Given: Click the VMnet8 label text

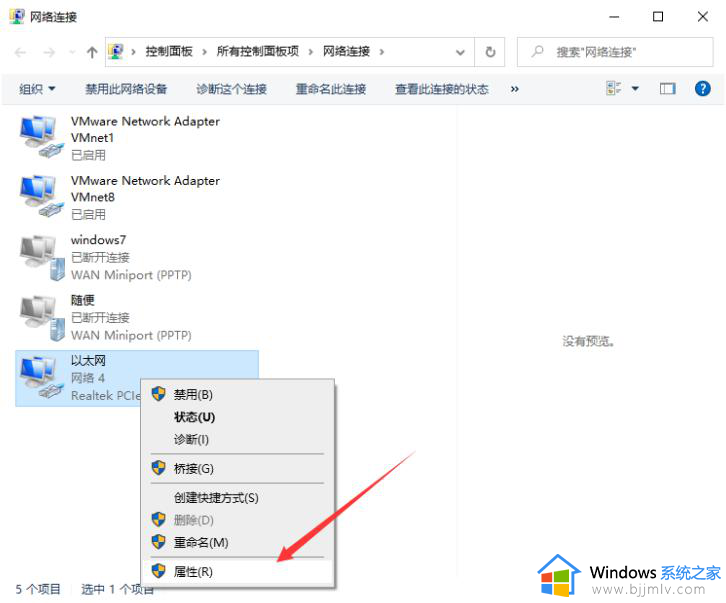Looking at the screenshot, I should click(93, 197).
